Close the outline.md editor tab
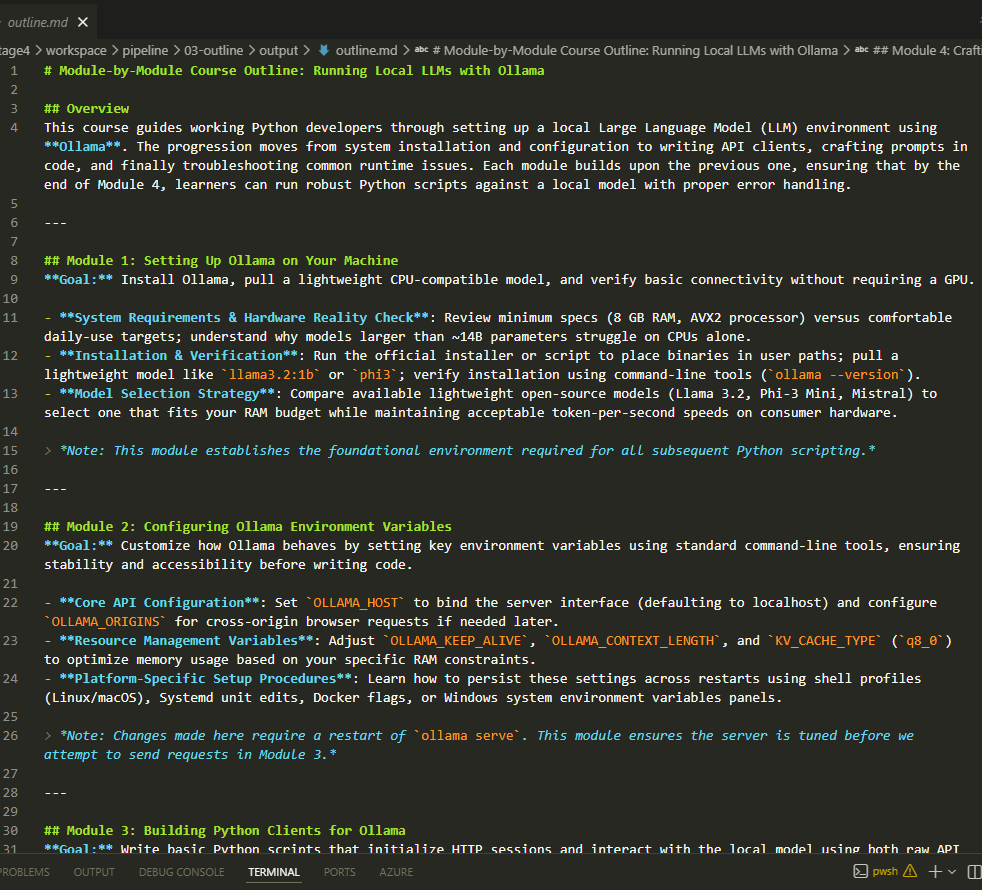 click(83, 23)
